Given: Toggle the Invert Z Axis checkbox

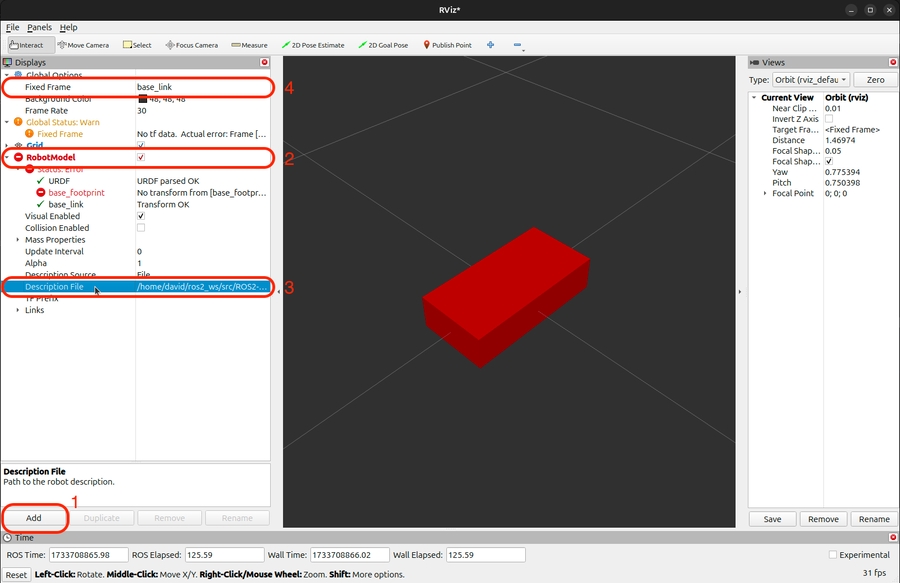Looking at the screenshot, I should pyautogui.click(x=829, y=119).
